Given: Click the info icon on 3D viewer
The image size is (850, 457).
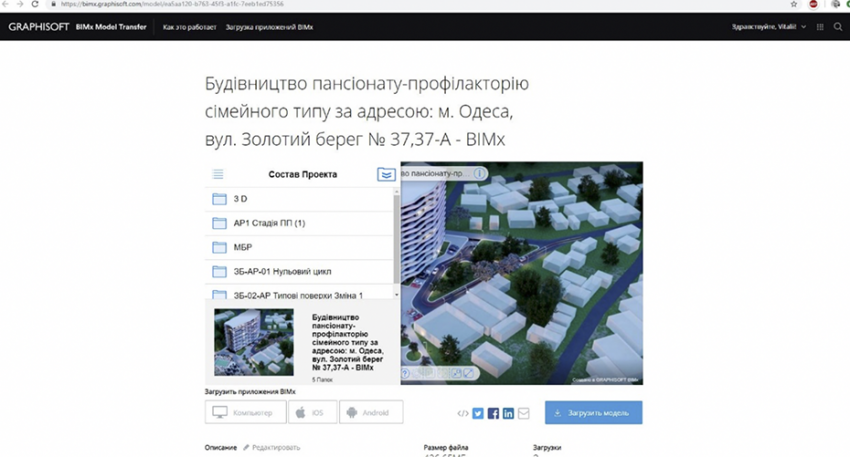Looking at the screenshot, I should [479, 173].
